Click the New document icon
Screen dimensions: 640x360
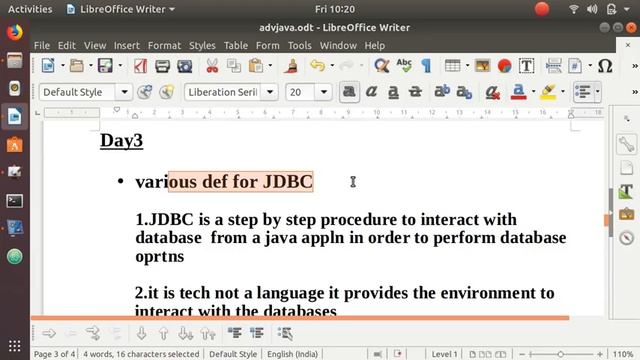coord(48,65)
